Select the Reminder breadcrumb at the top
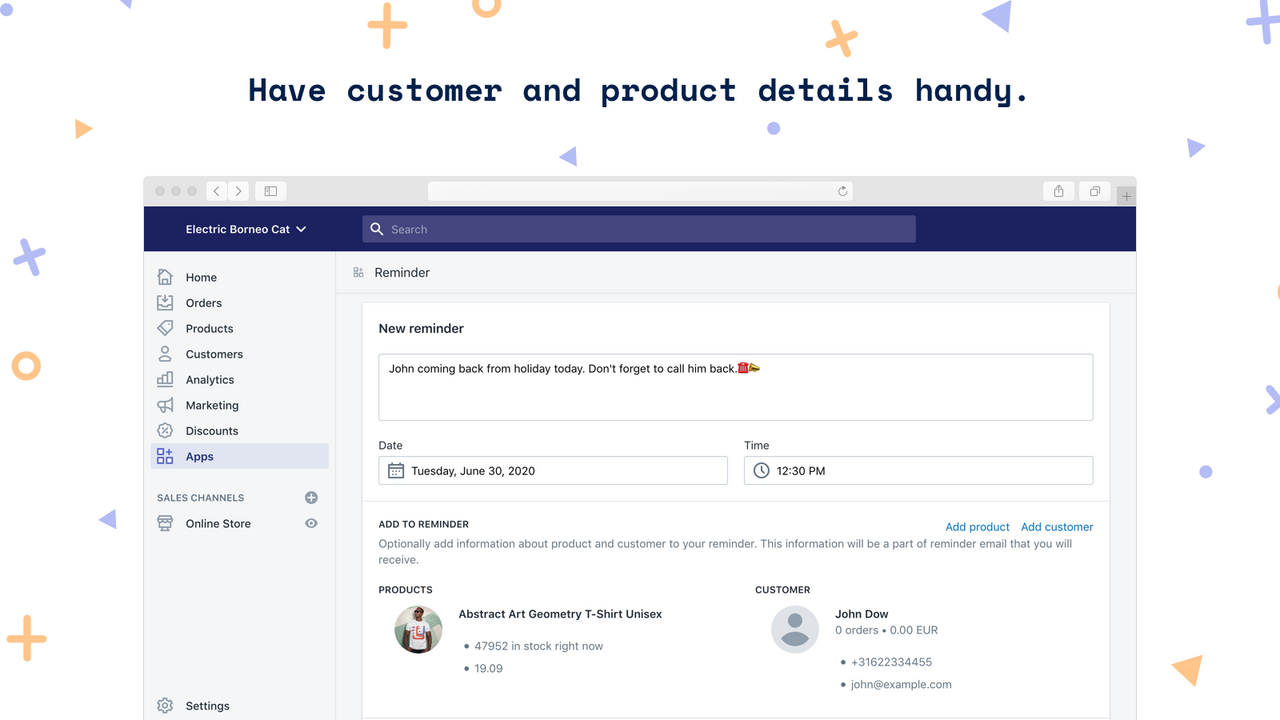Viewport: 1280px width, 720px height. click(402, 272)
